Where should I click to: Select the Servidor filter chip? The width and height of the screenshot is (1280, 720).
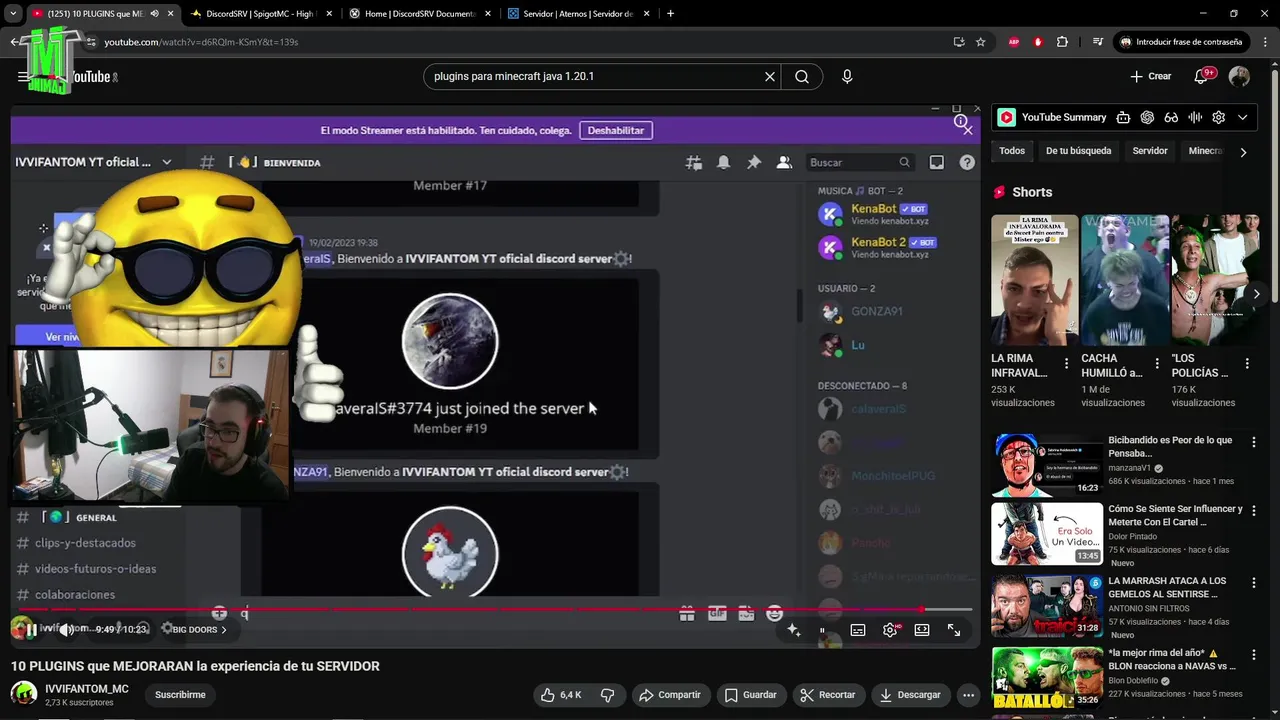click(1150, 151)
